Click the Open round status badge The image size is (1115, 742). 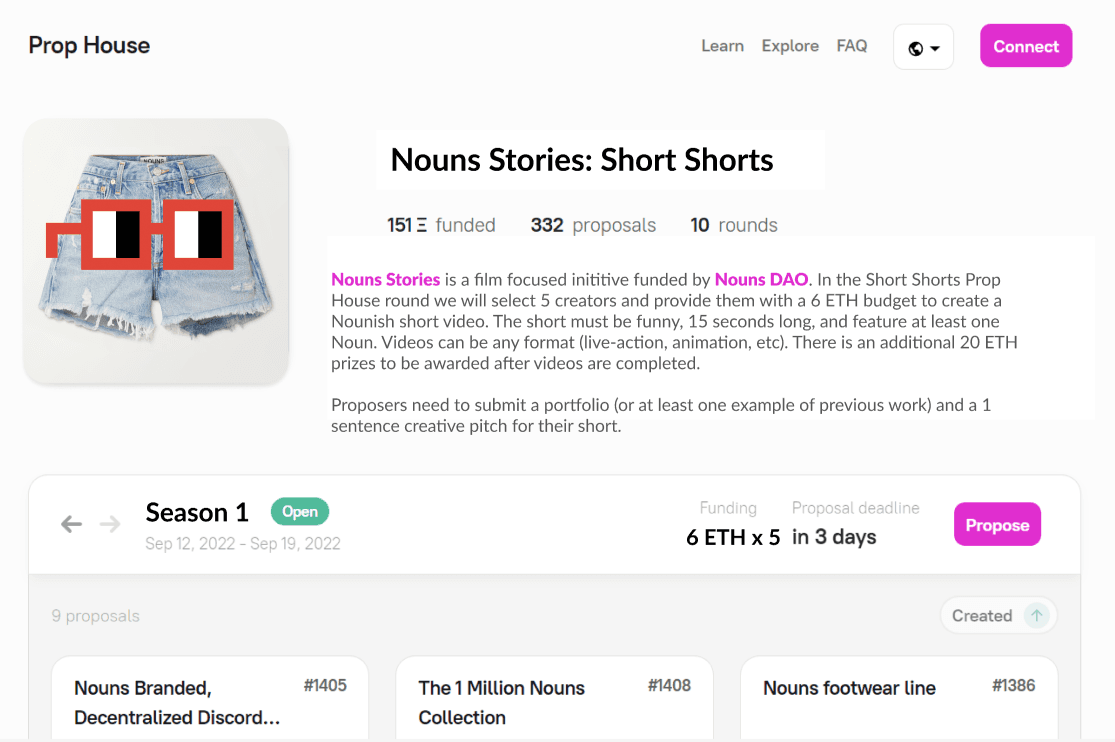299,512
